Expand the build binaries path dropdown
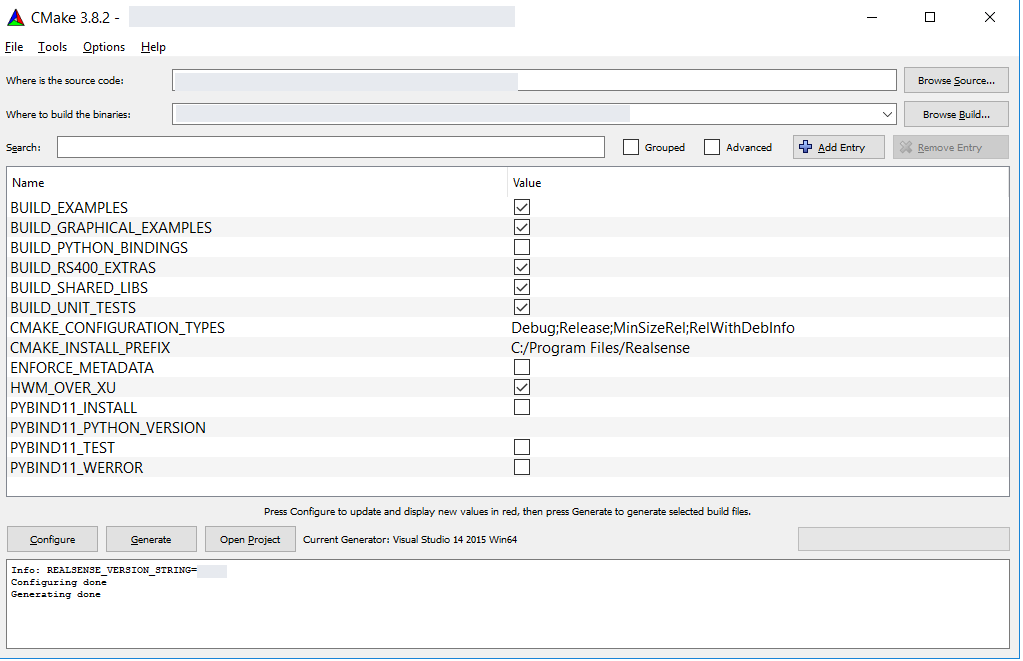Viewport: 1023px width, 661px height. [x=887, y=114]
